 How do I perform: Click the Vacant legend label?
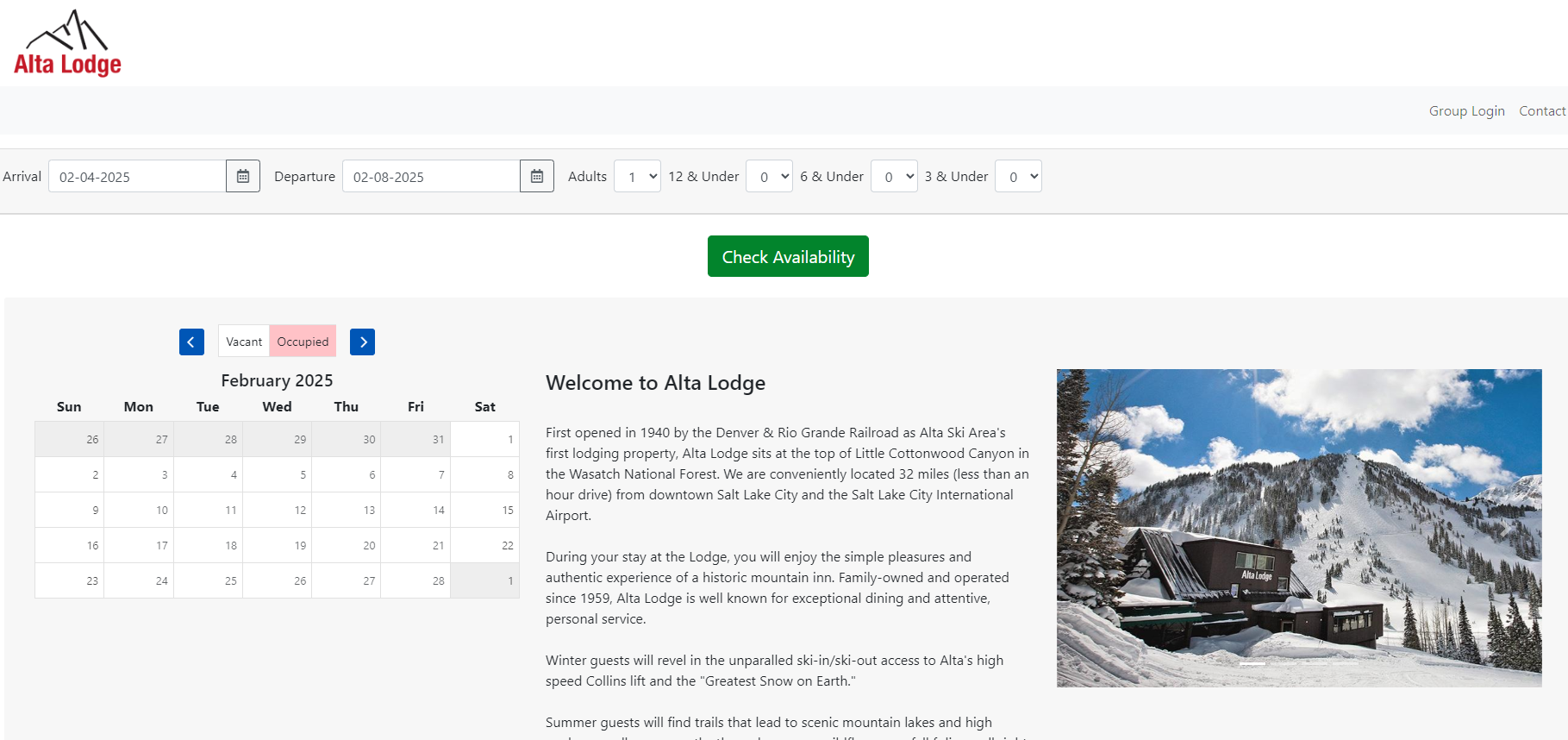(244, 342)
